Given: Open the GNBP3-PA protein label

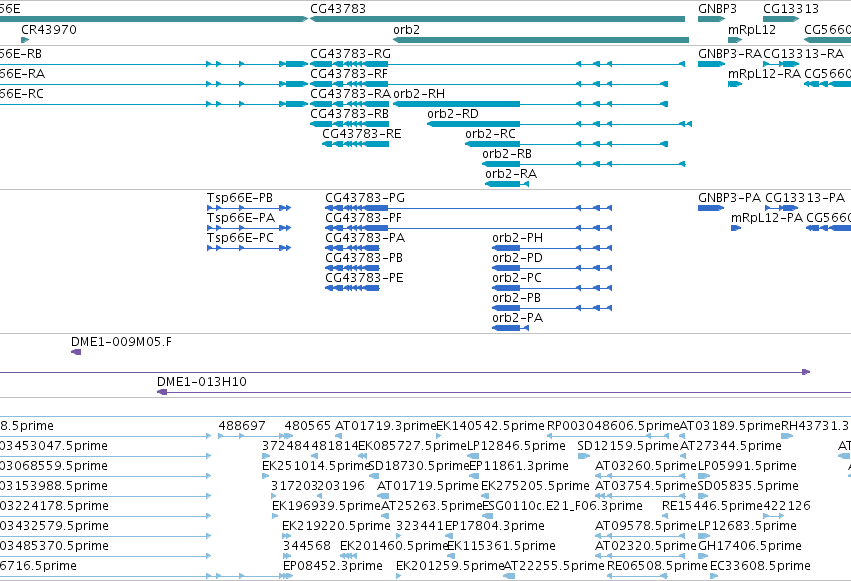Looking at the screenshot, I should (730, 198).
